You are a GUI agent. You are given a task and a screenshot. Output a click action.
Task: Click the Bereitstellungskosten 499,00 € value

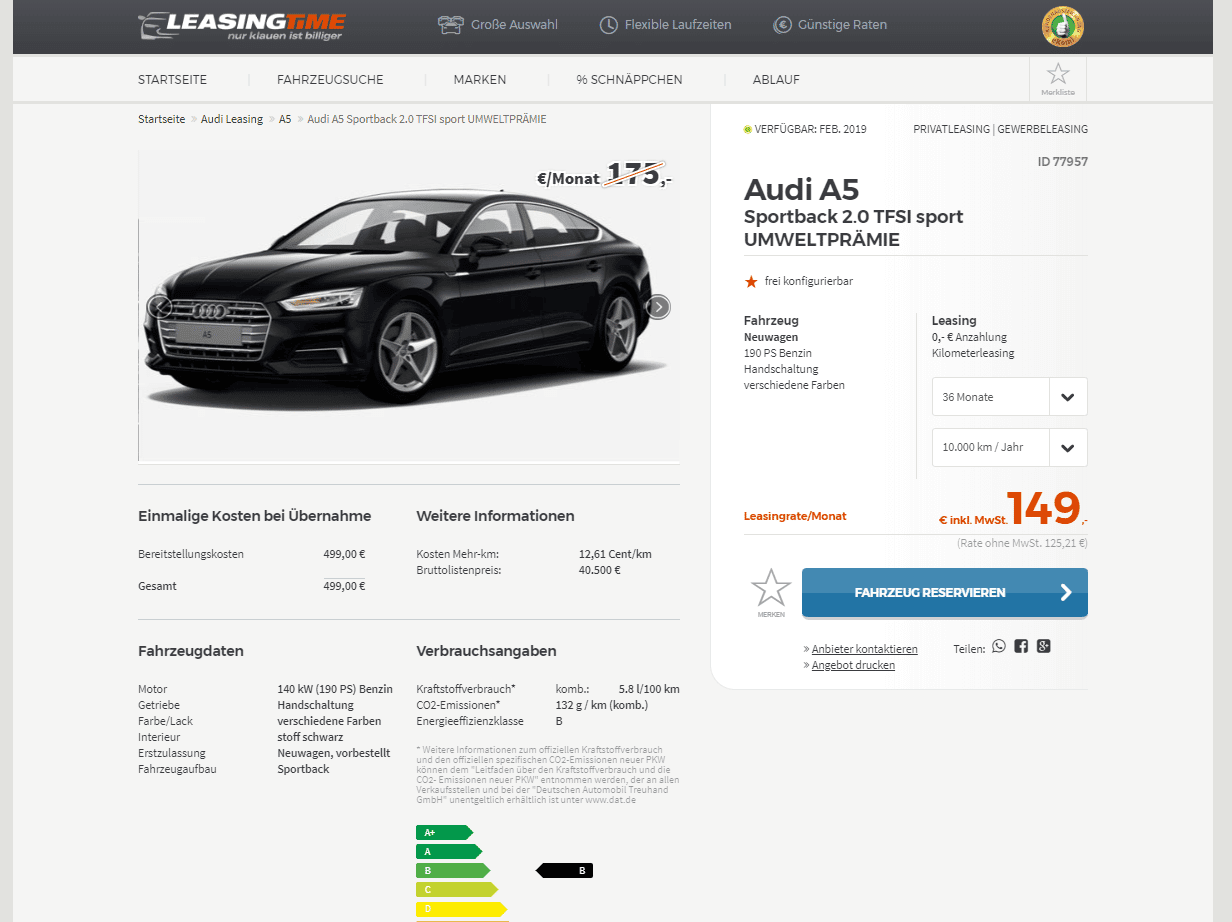click(345, 554)
